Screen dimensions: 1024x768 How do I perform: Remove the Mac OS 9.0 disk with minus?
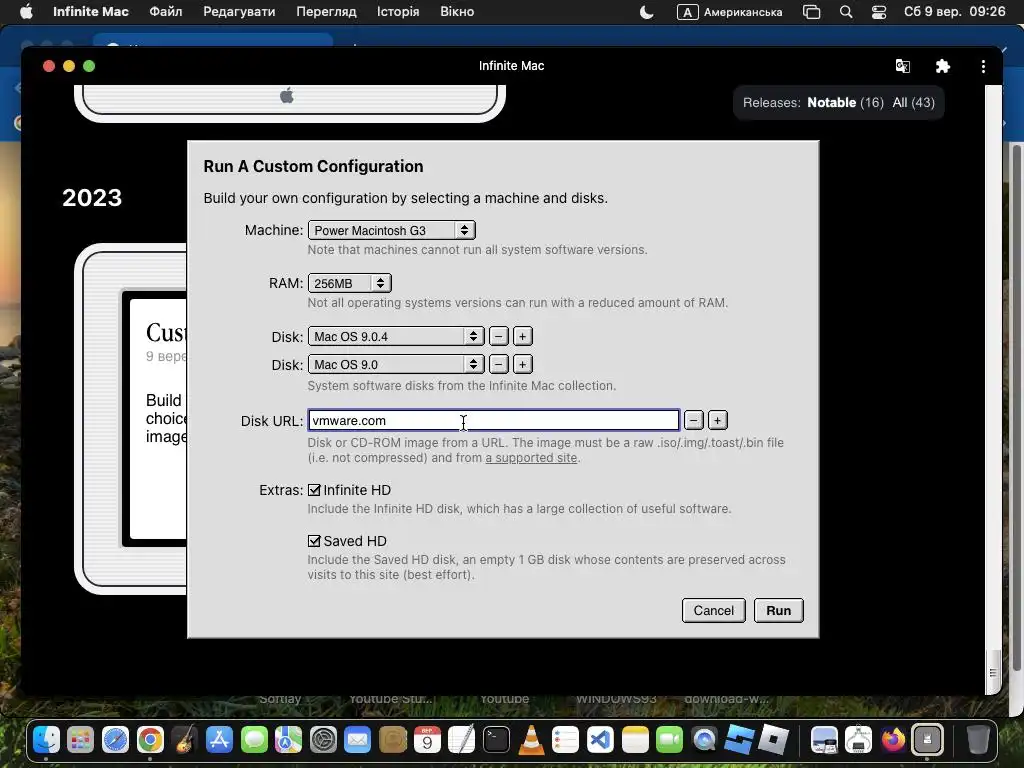(498, 364)
